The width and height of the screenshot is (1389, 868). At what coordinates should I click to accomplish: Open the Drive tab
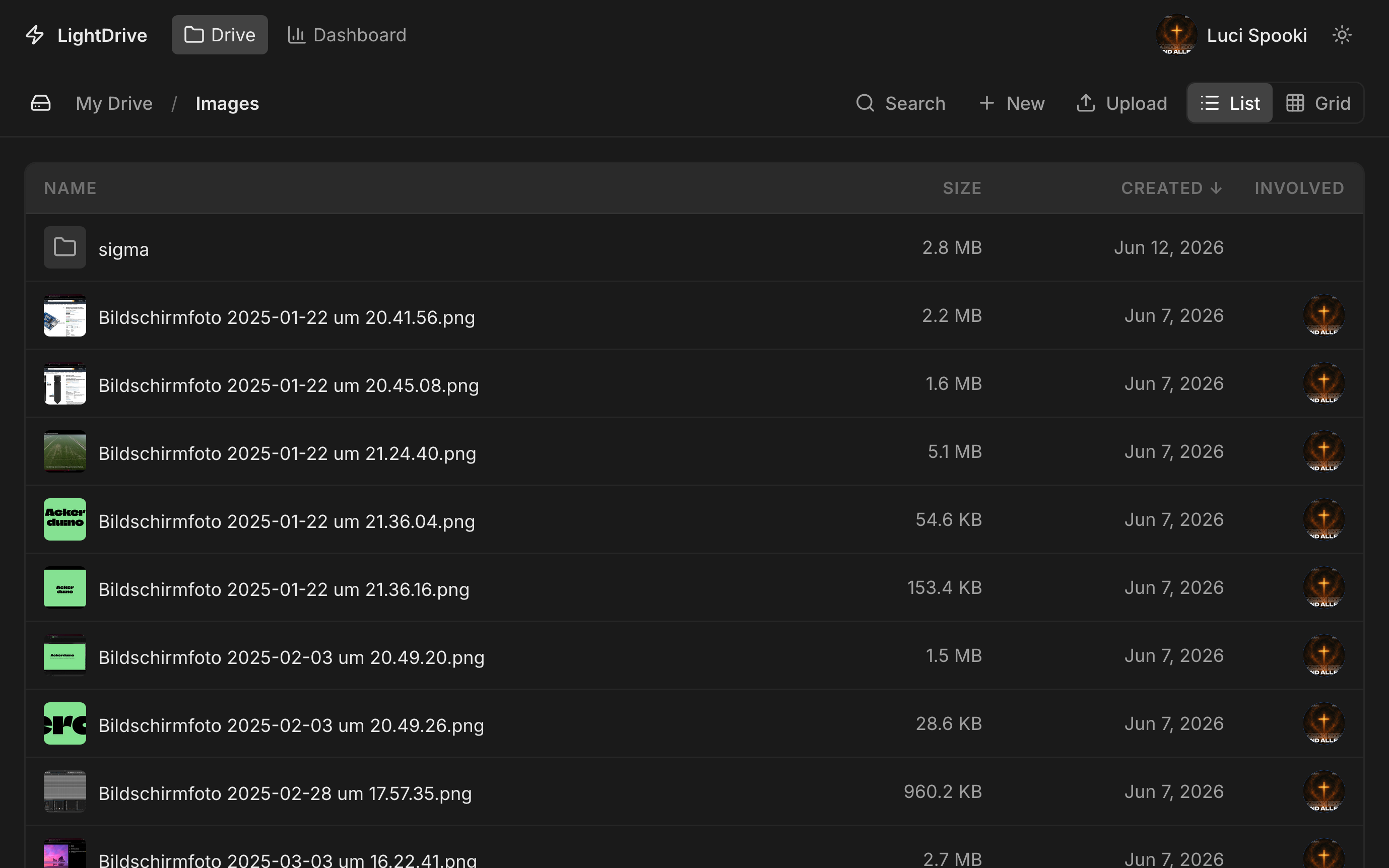pyautogui.click(x=219, y=35)
